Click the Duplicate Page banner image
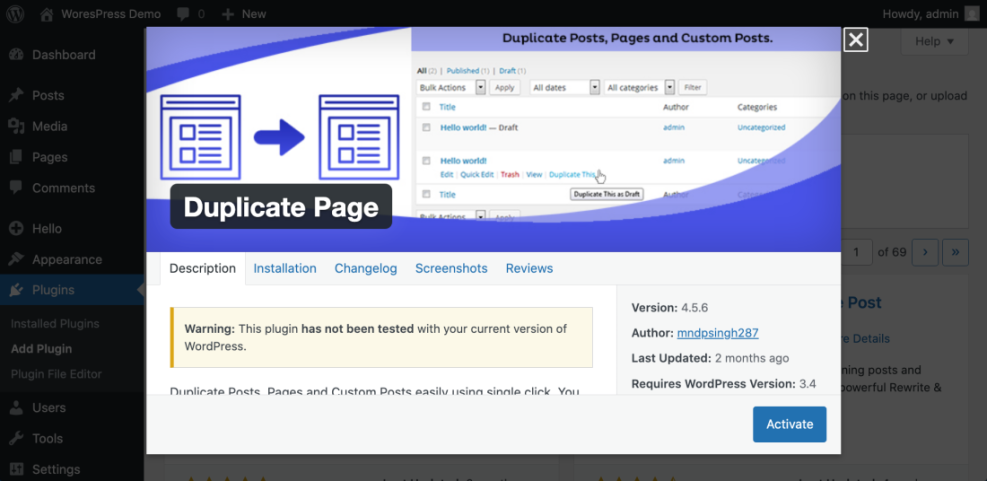The height and width of the screenshot is (481, 987). point(494,140)
